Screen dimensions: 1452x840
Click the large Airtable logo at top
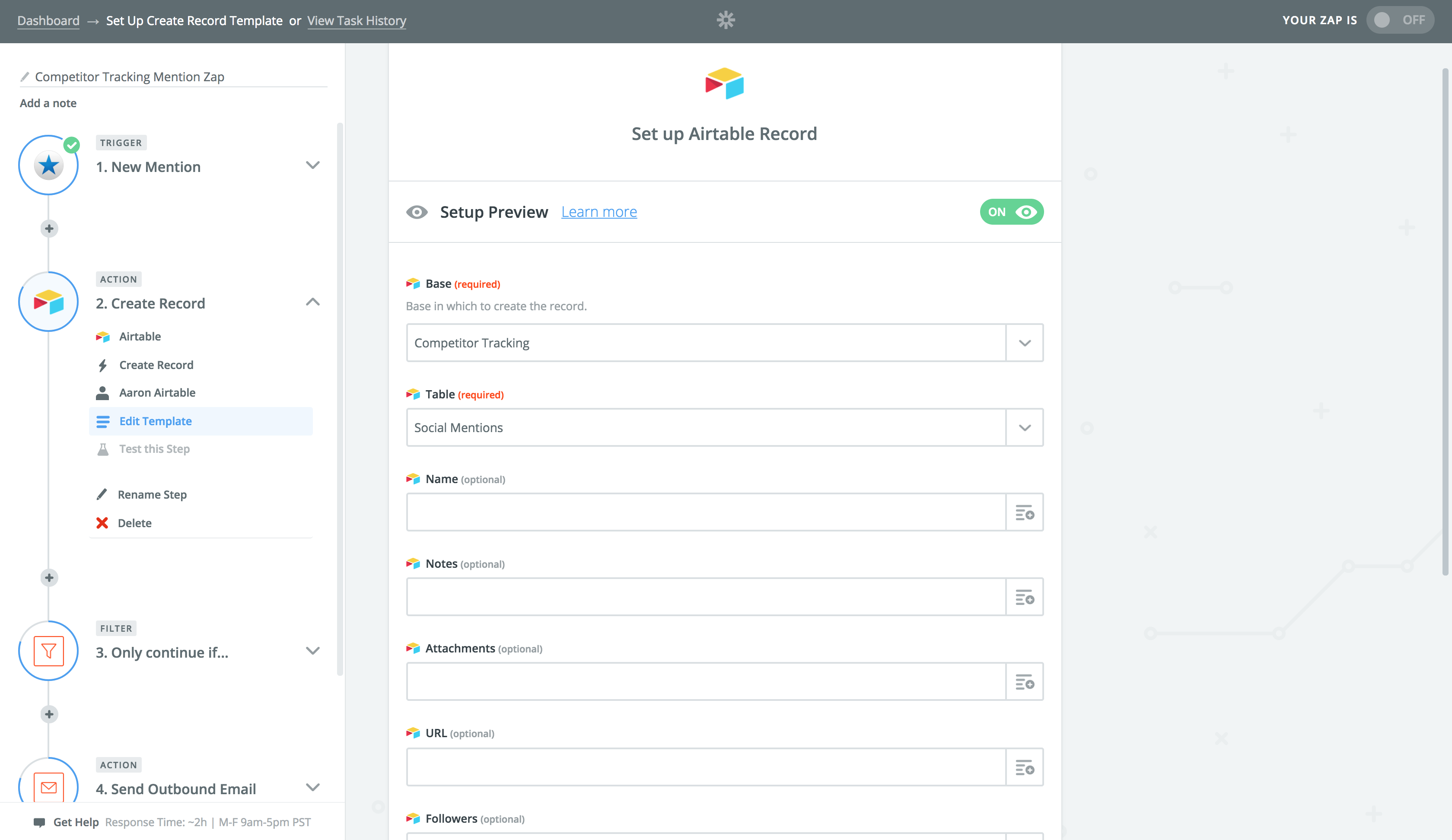[725, 83]
